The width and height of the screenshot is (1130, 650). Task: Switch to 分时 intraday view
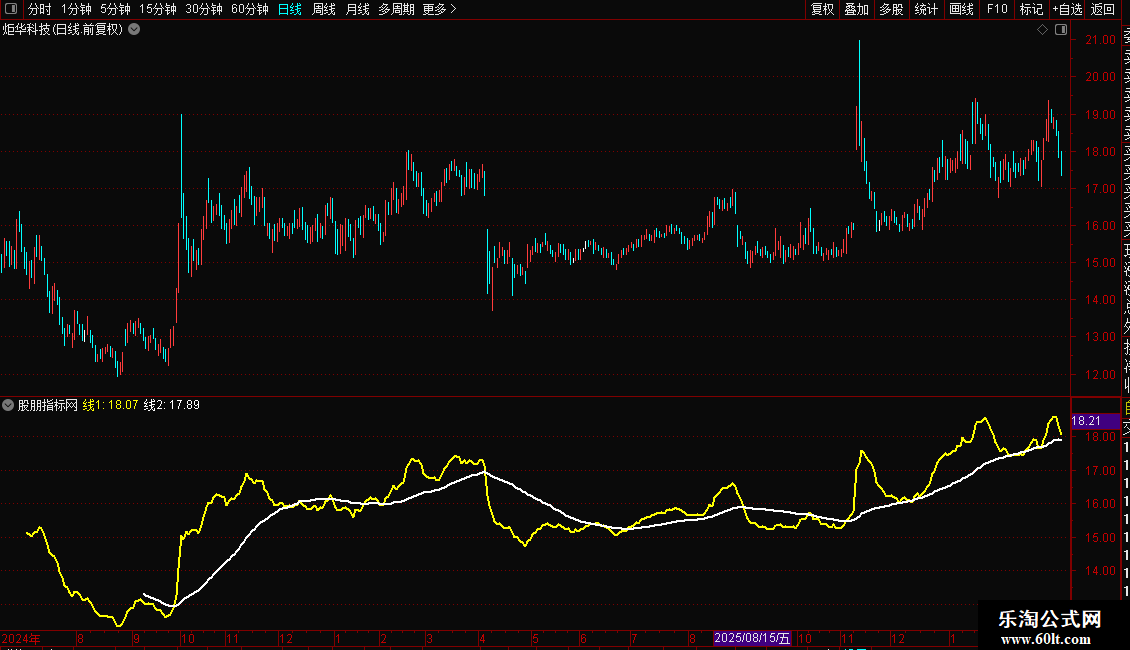click(x=40, y=9)
